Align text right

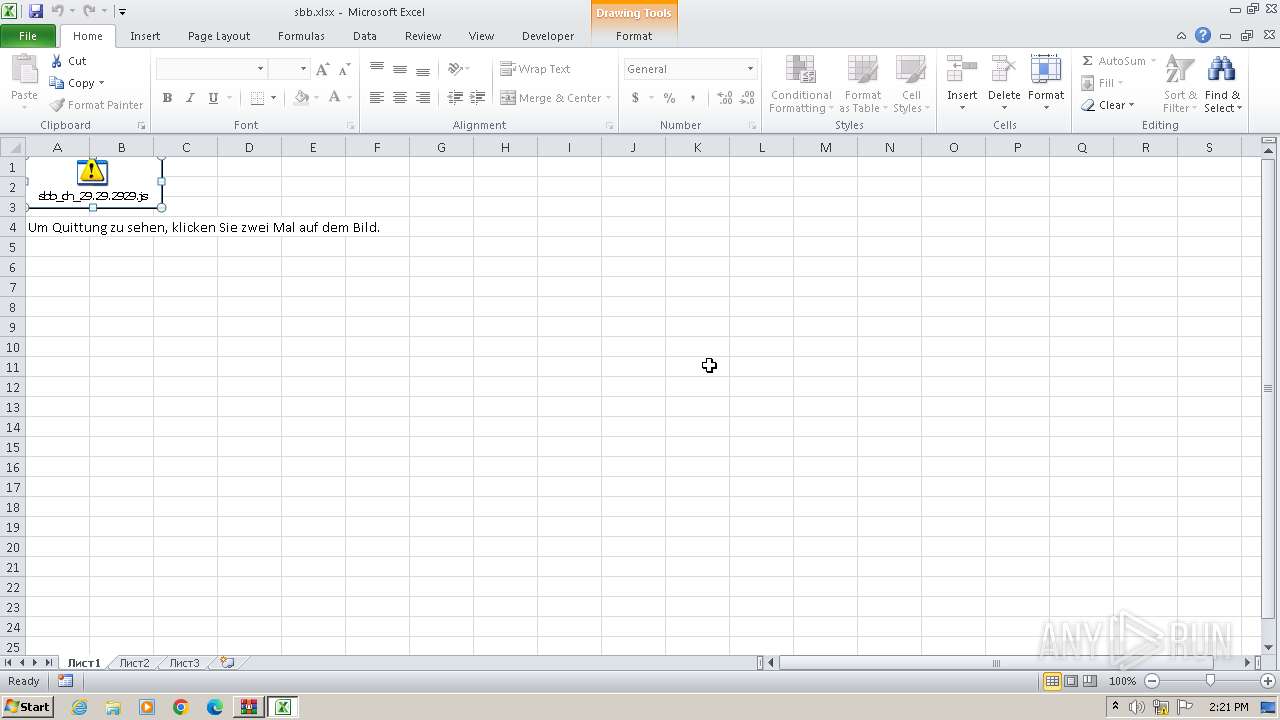(x=423, y=98)
